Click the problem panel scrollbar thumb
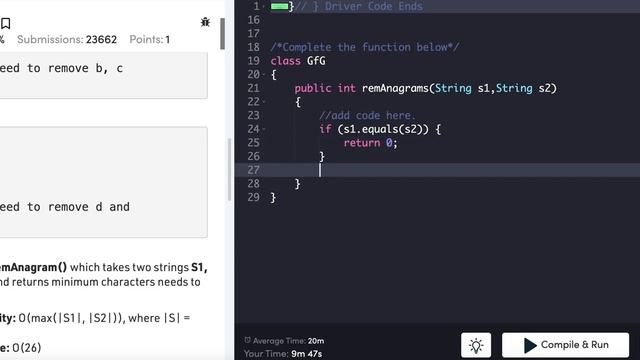Viewport: 640px width, 360px height. [x=222, y=34]
